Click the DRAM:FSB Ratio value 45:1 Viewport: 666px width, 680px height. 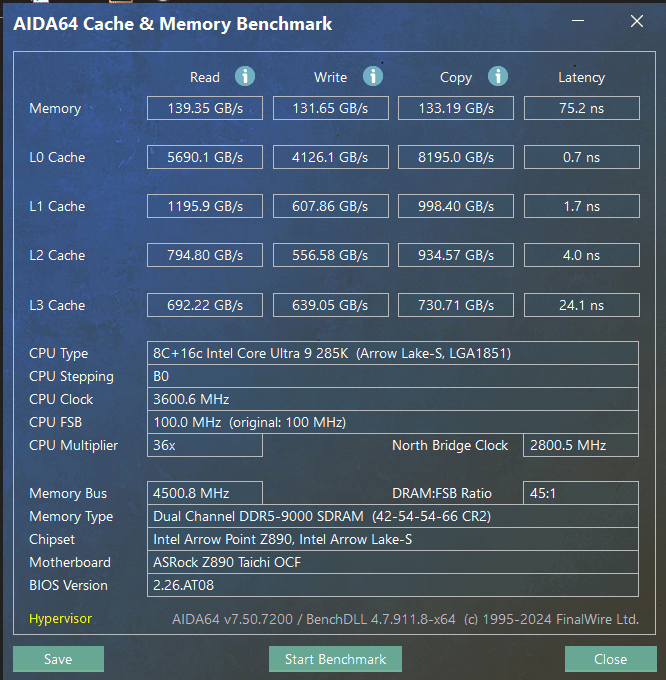(581, 493)
